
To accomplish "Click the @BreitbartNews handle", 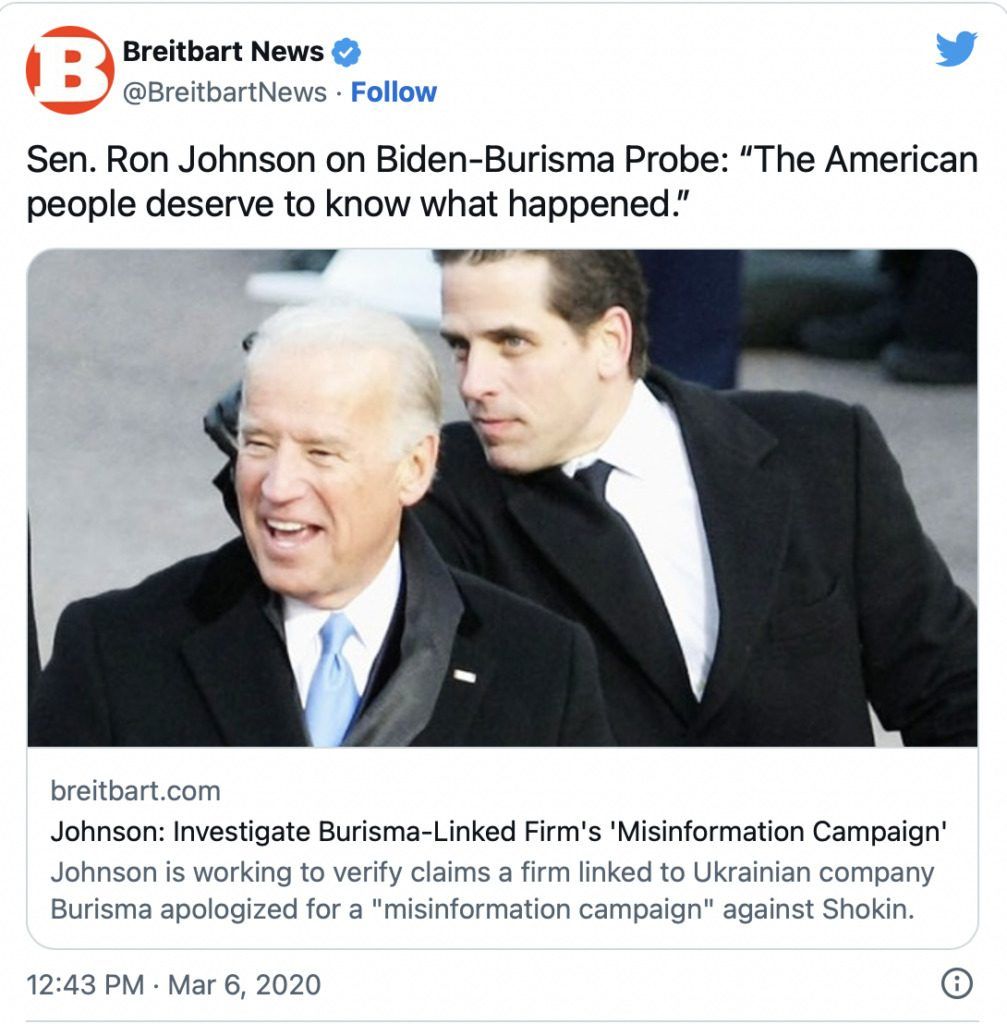I will tap(225, 92).
